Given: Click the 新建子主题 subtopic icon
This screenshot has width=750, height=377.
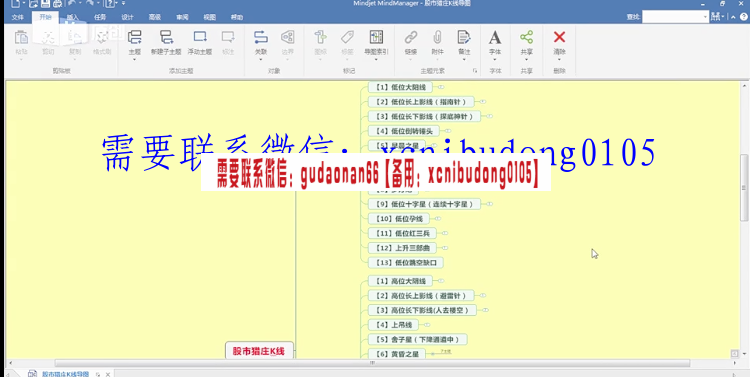Looking at the screenshot, I should [166, 37].
